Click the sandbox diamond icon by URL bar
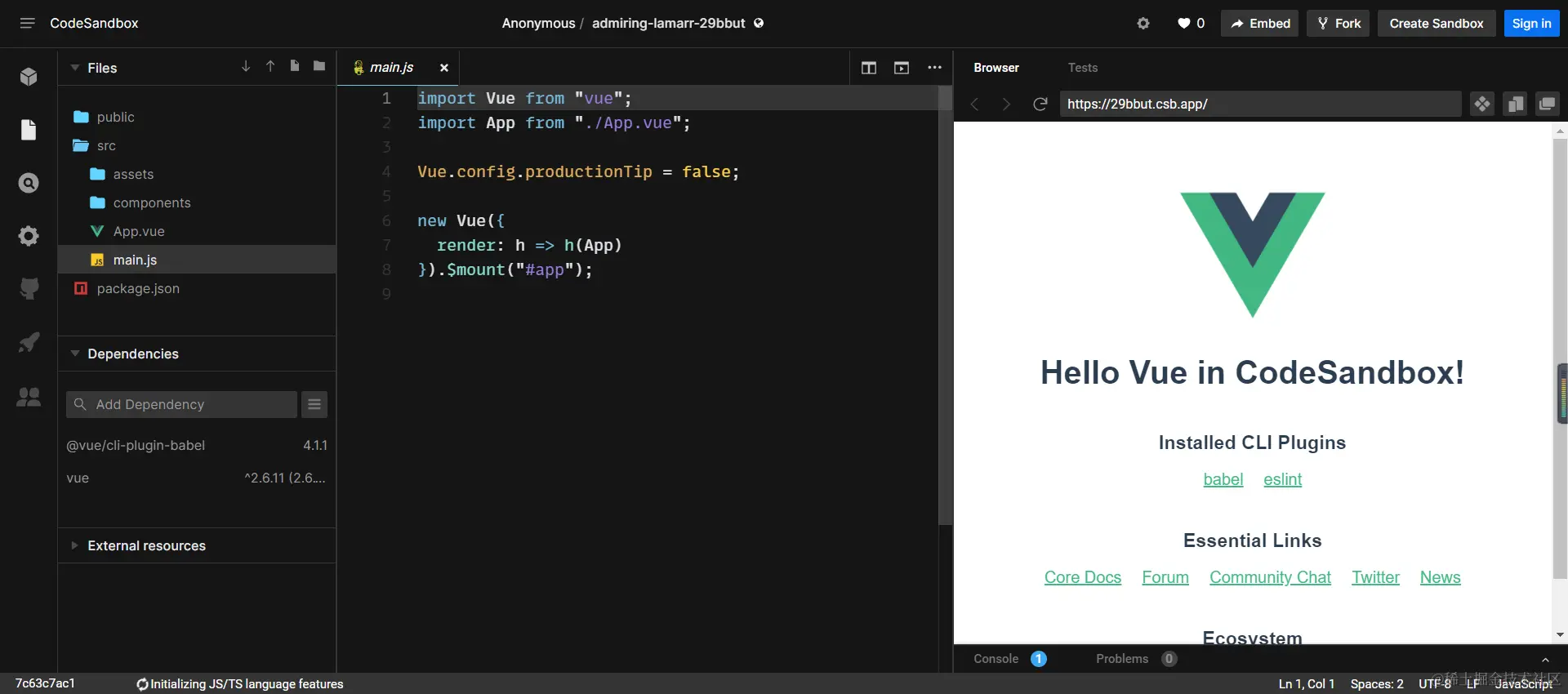1568x694 pixels. click(1482, 104)
